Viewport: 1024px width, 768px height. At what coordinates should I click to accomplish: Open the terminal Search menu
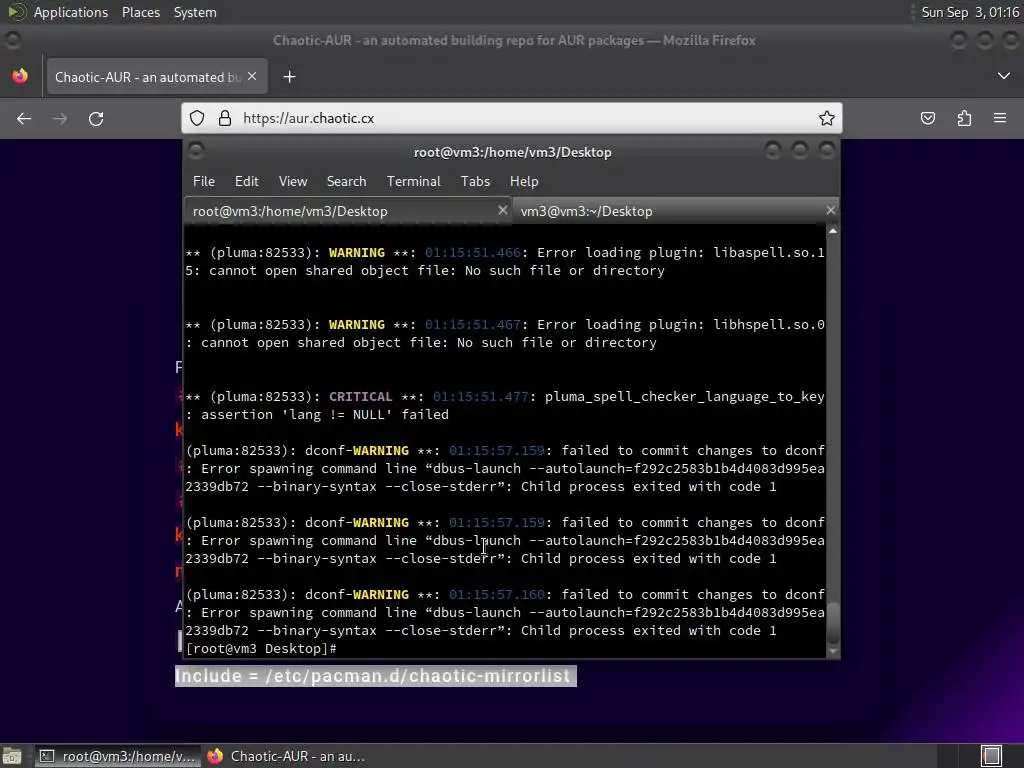tap(346, 181)
